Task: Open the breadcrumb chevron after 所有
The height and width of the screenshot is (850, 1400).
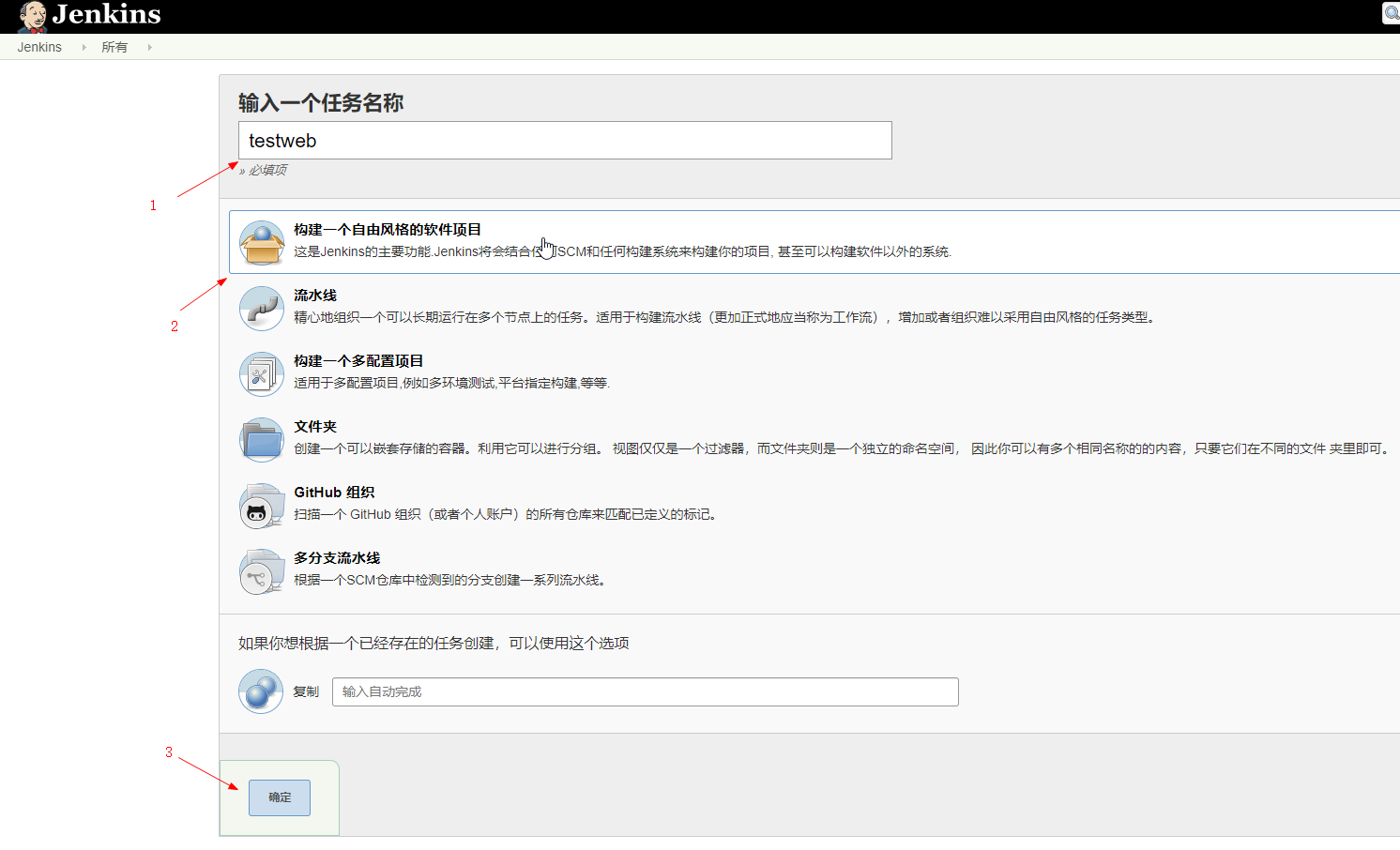Action: tap(150, 46)
